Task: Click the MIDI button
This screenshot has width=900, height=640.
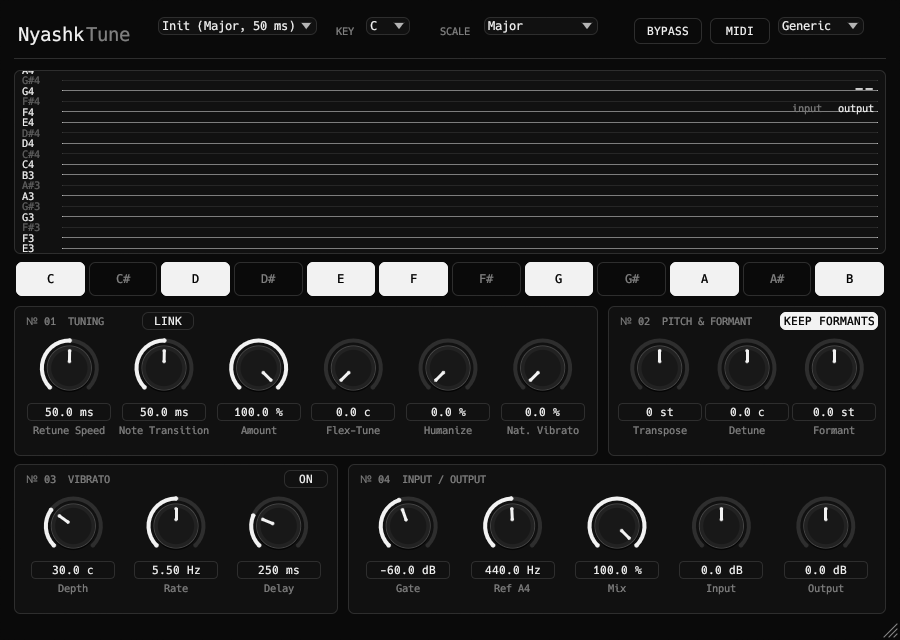Action: pyautogui.click(x=739, y=31)
